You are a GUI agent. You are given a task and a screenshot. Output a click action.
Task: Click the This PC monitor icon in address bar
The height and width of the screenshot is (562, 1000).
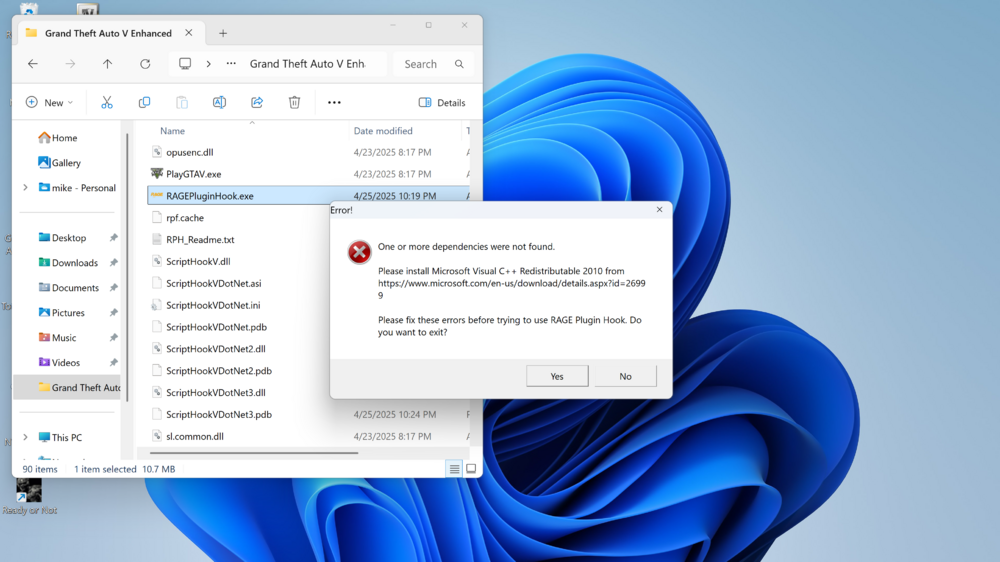tap(185, 63)
